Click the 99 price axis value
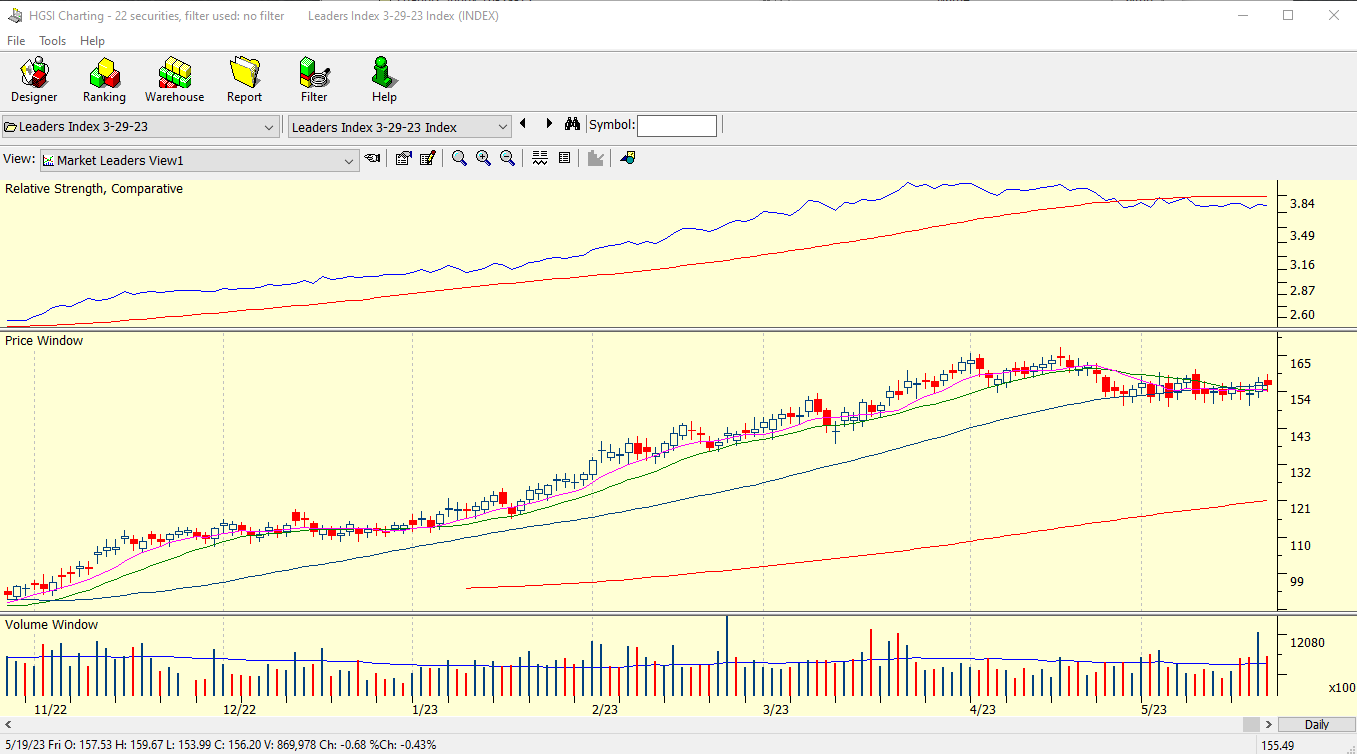The width and height of the screenshot is (1357, 754). coord(1296,581)
